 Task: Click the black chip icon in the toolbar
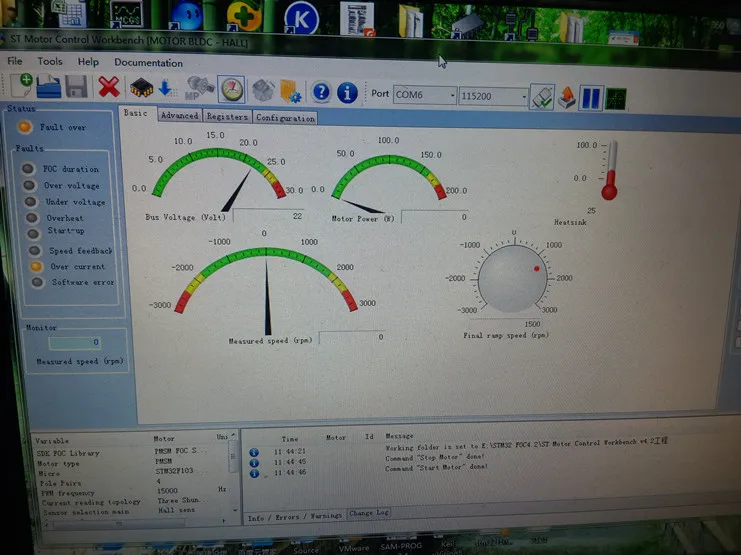coord(141,88)
